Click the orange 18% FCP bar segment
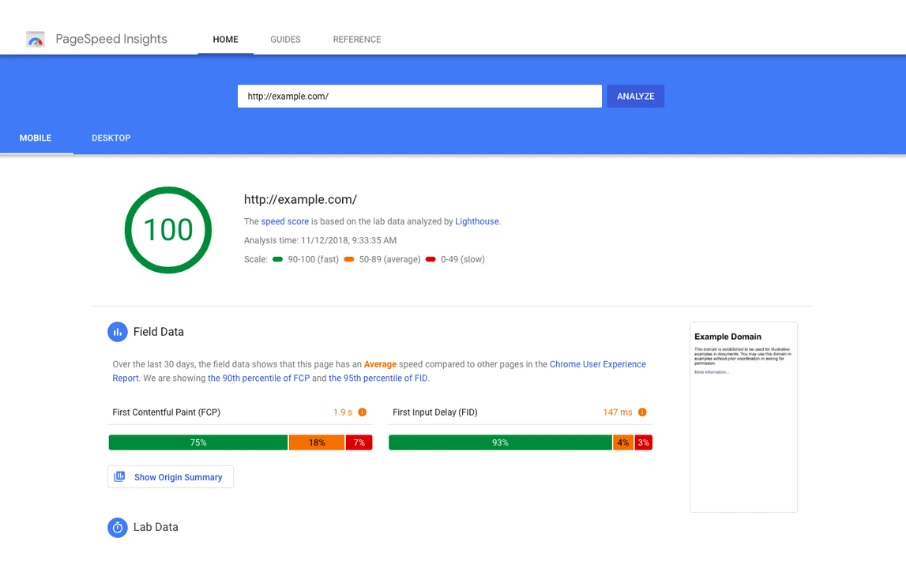This screenshot has width=906, height=566. [x=317, y=442]
